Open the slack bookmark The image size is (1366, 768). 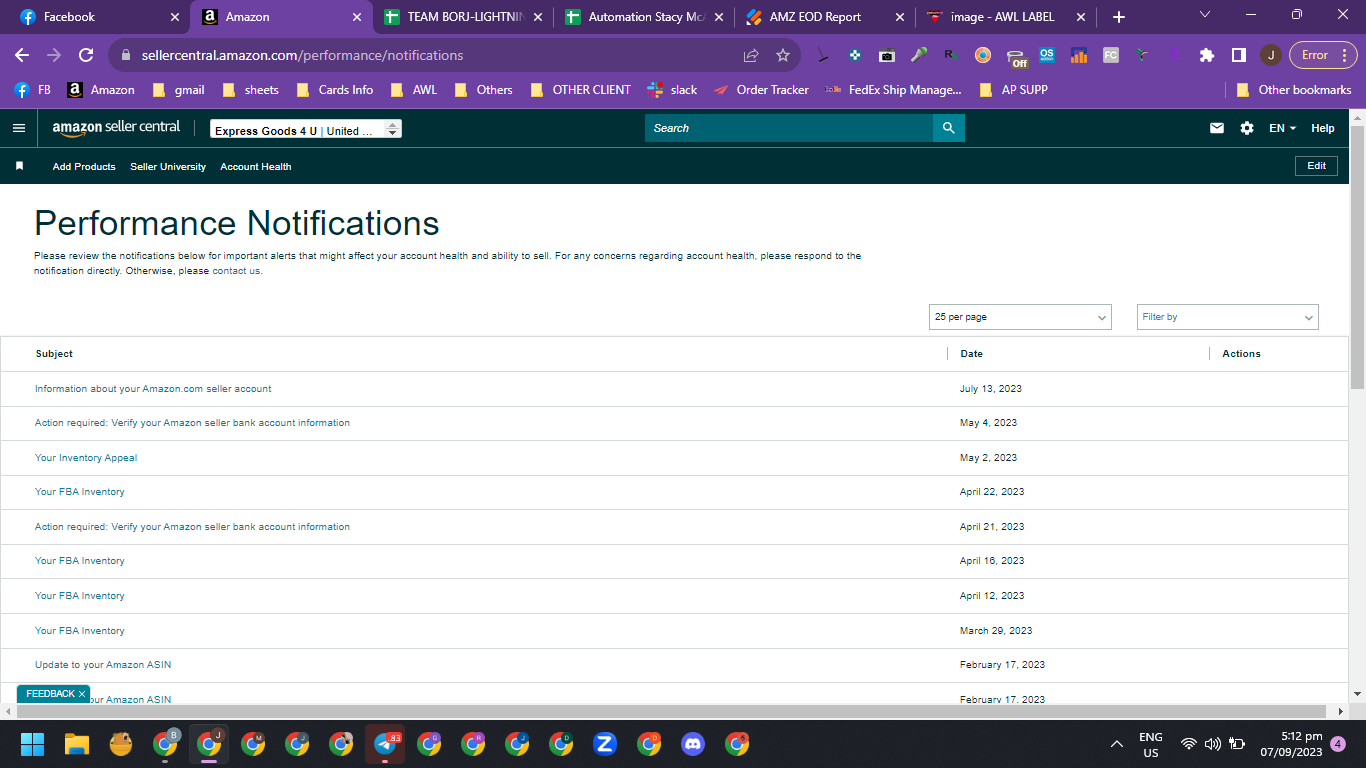point(672,90)
